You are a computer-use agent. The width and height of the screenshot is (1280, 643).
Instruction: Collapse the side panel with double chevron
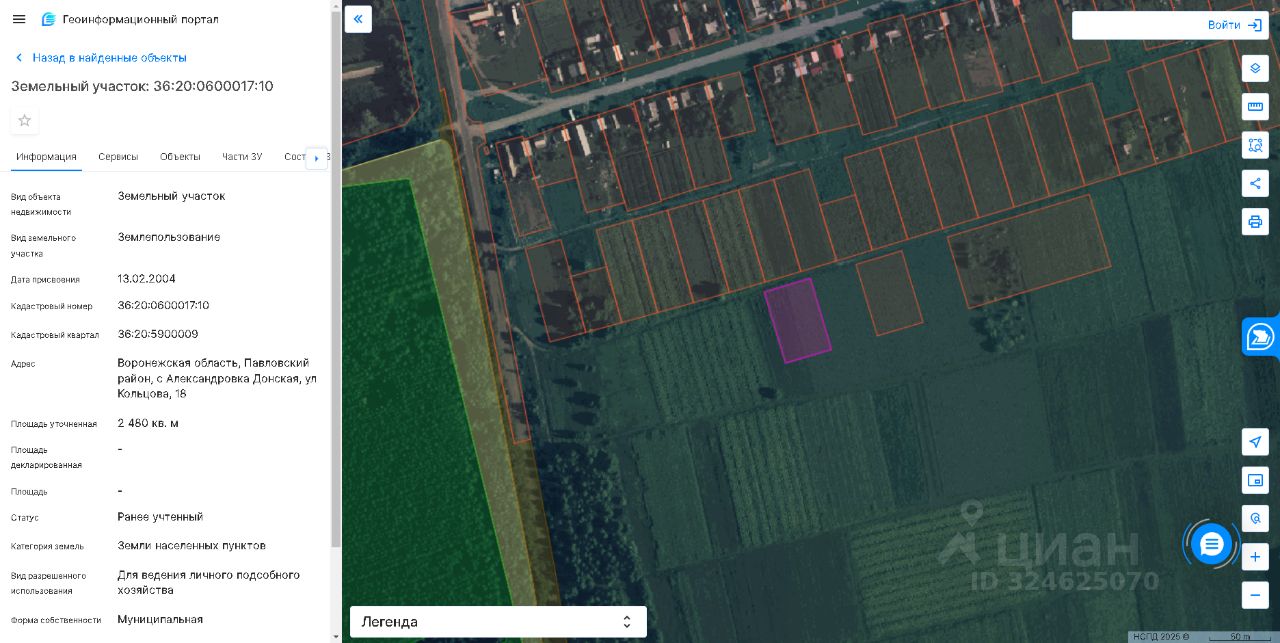[x=358, y=19]
